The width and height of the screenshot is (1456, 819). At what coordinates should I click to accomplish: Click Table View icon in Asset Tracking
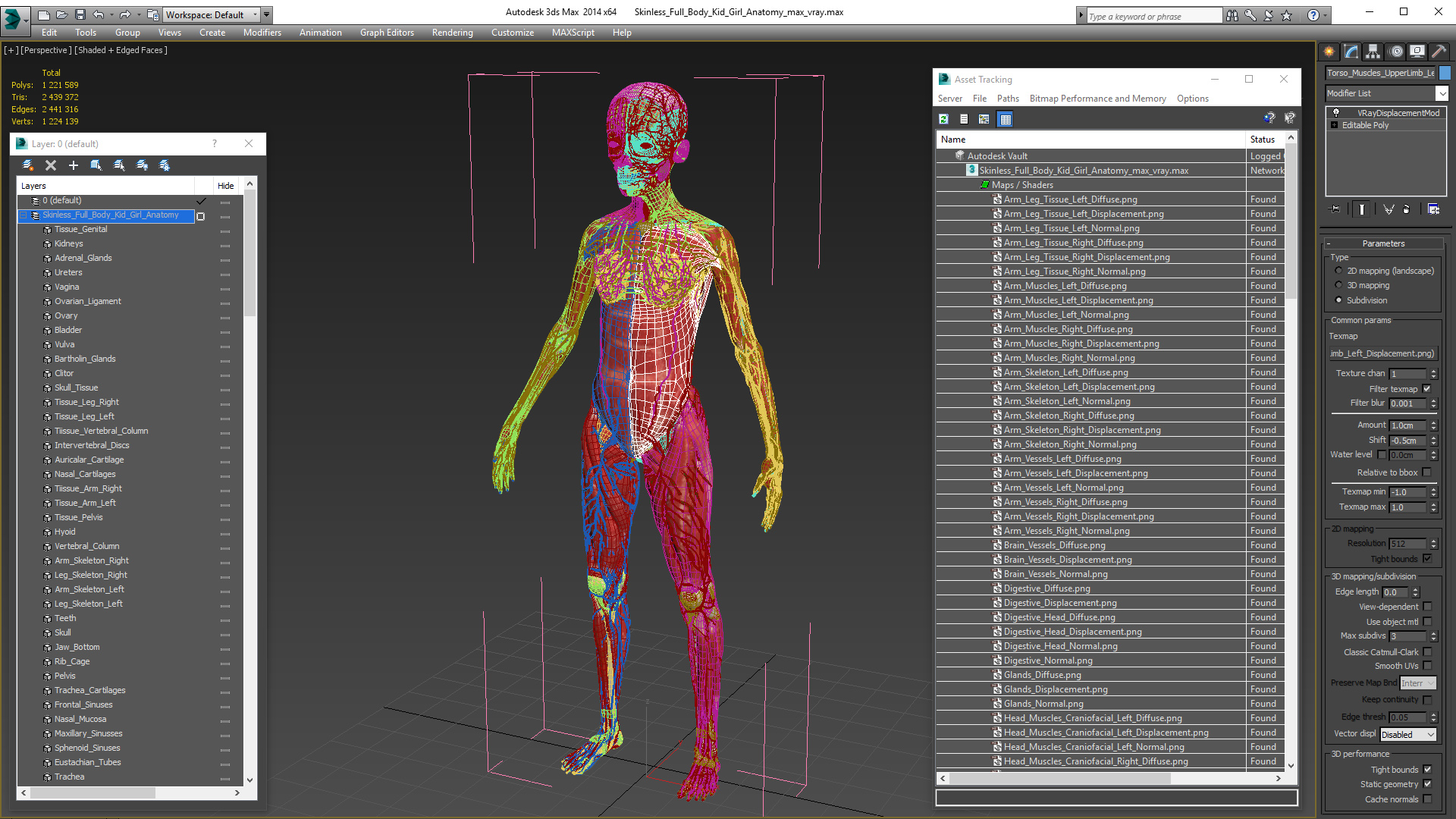tap(1006, 119)
